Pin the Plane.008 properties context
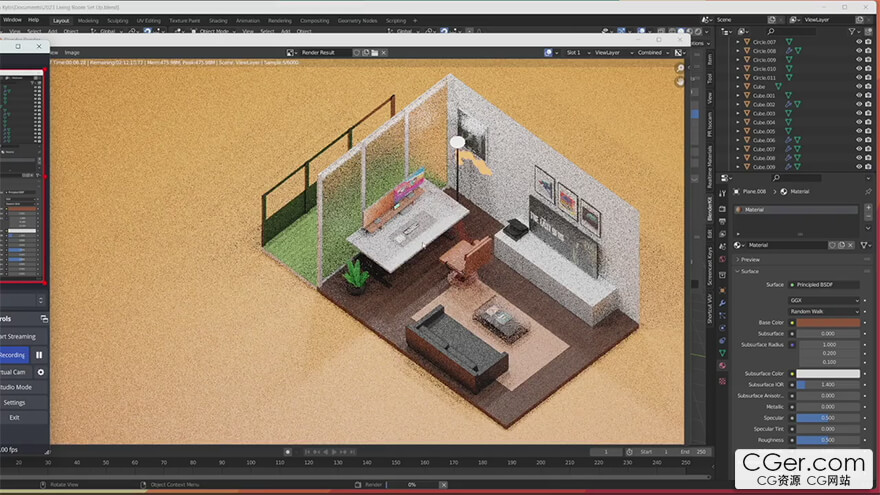This screenshot has width=880, height=495. tap(869, 191)
